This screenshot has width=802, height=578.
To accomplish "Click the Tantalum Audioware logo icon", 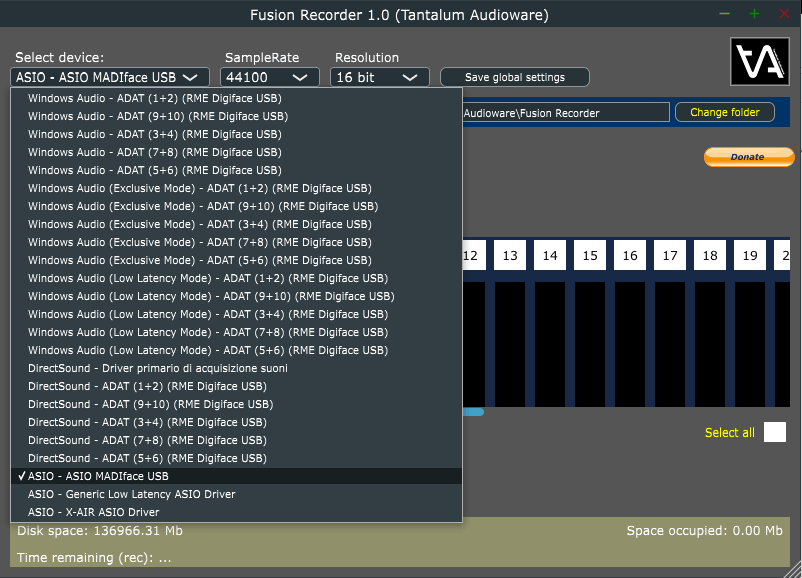I will pos(760,61).
